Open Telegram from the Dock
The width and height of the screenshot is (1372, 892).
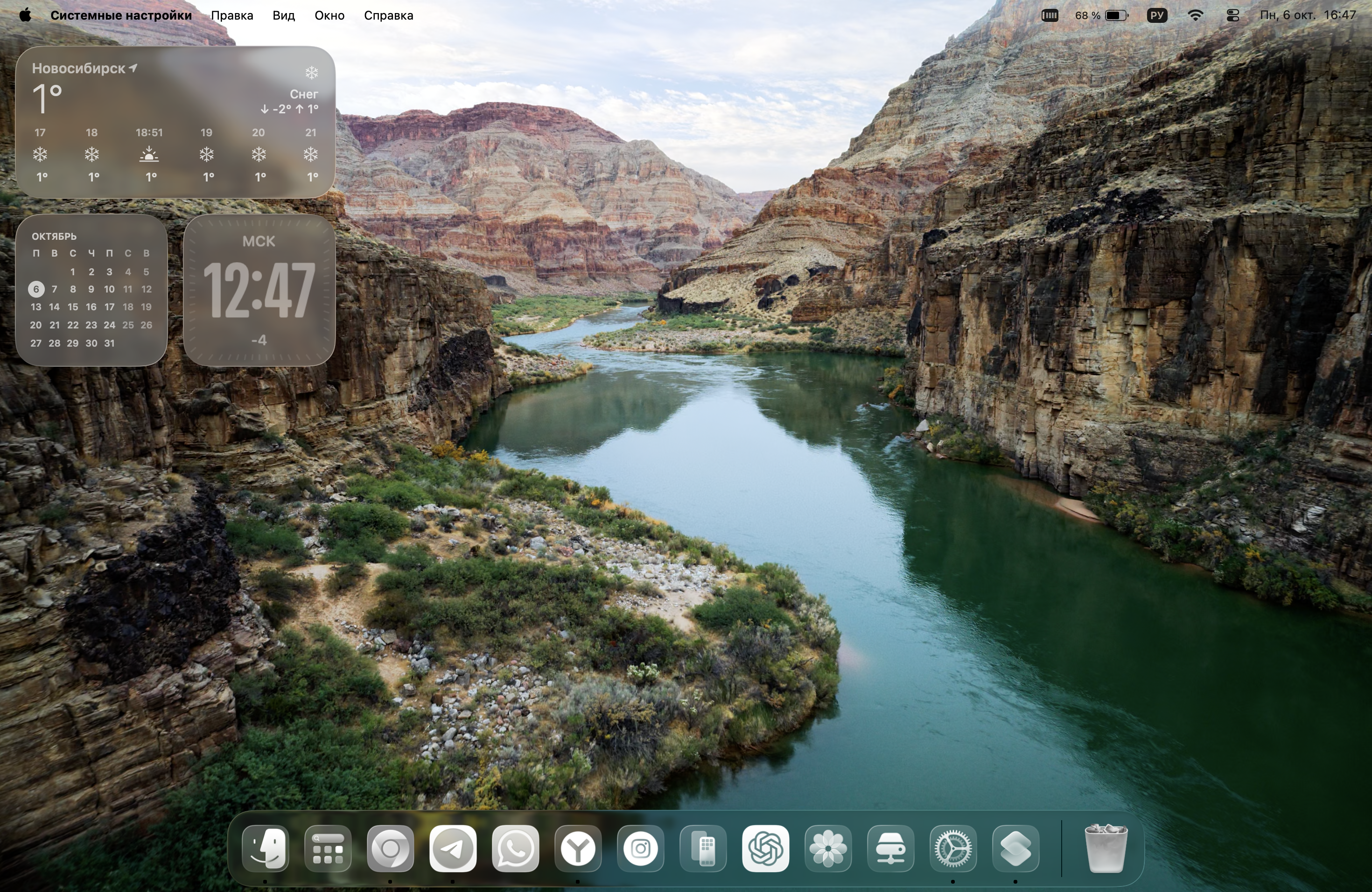tap(453, 848)
